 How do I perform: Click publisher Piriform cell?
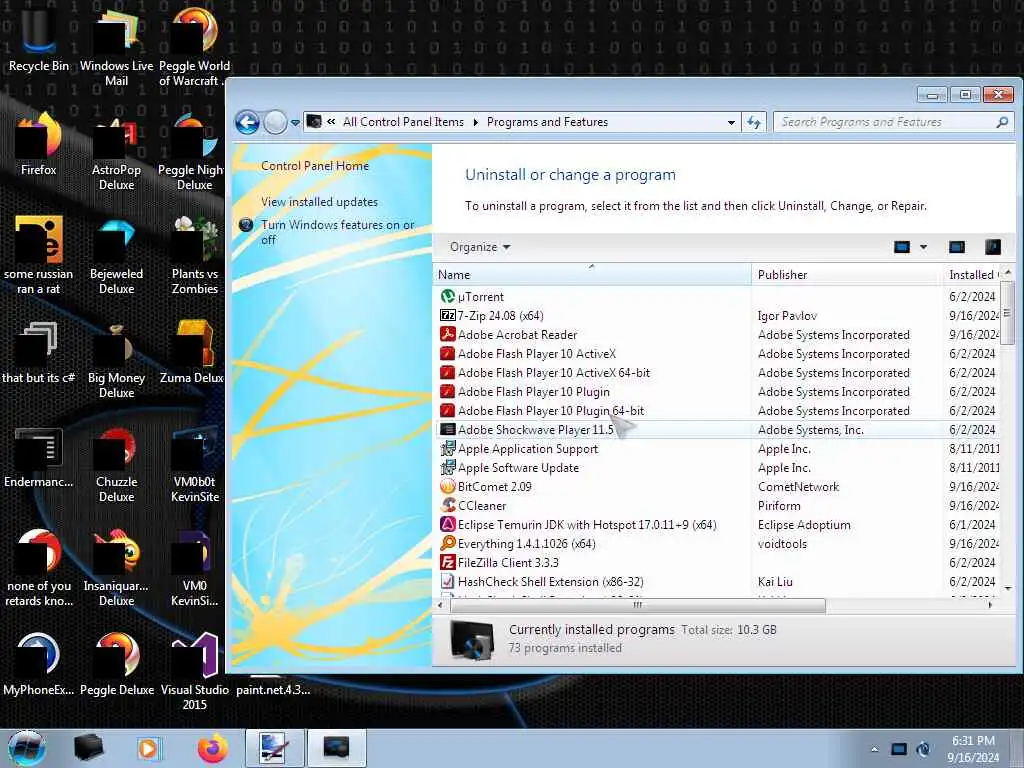(778, 505)
